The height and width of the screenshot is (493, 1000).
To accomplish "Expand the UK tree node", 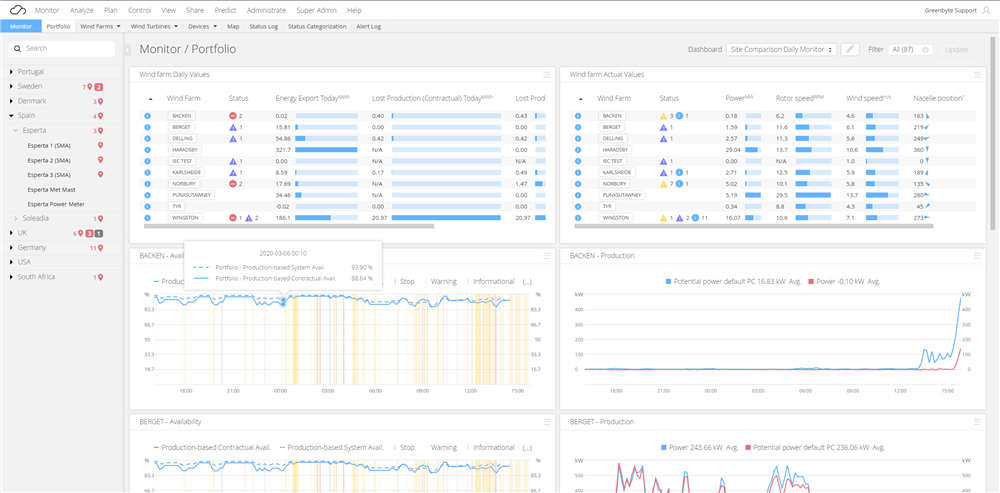I will (x=11, y=233).
